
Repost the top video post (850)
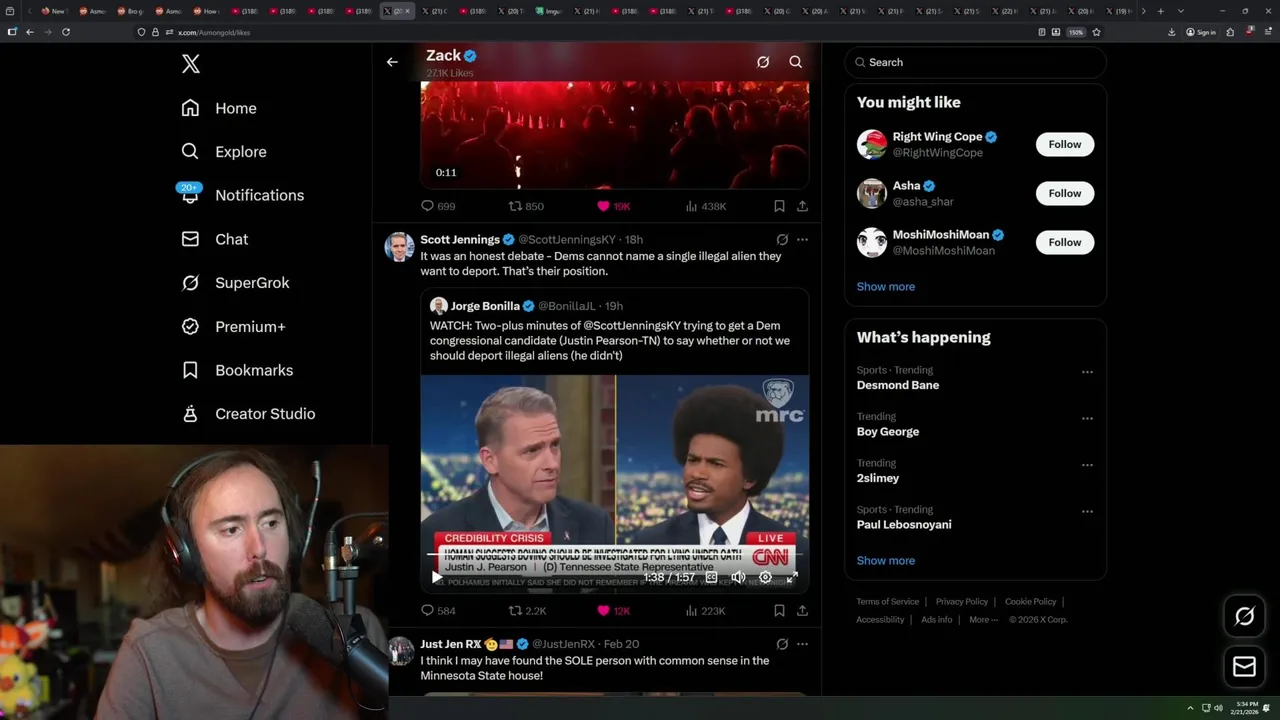coord(526,206)
